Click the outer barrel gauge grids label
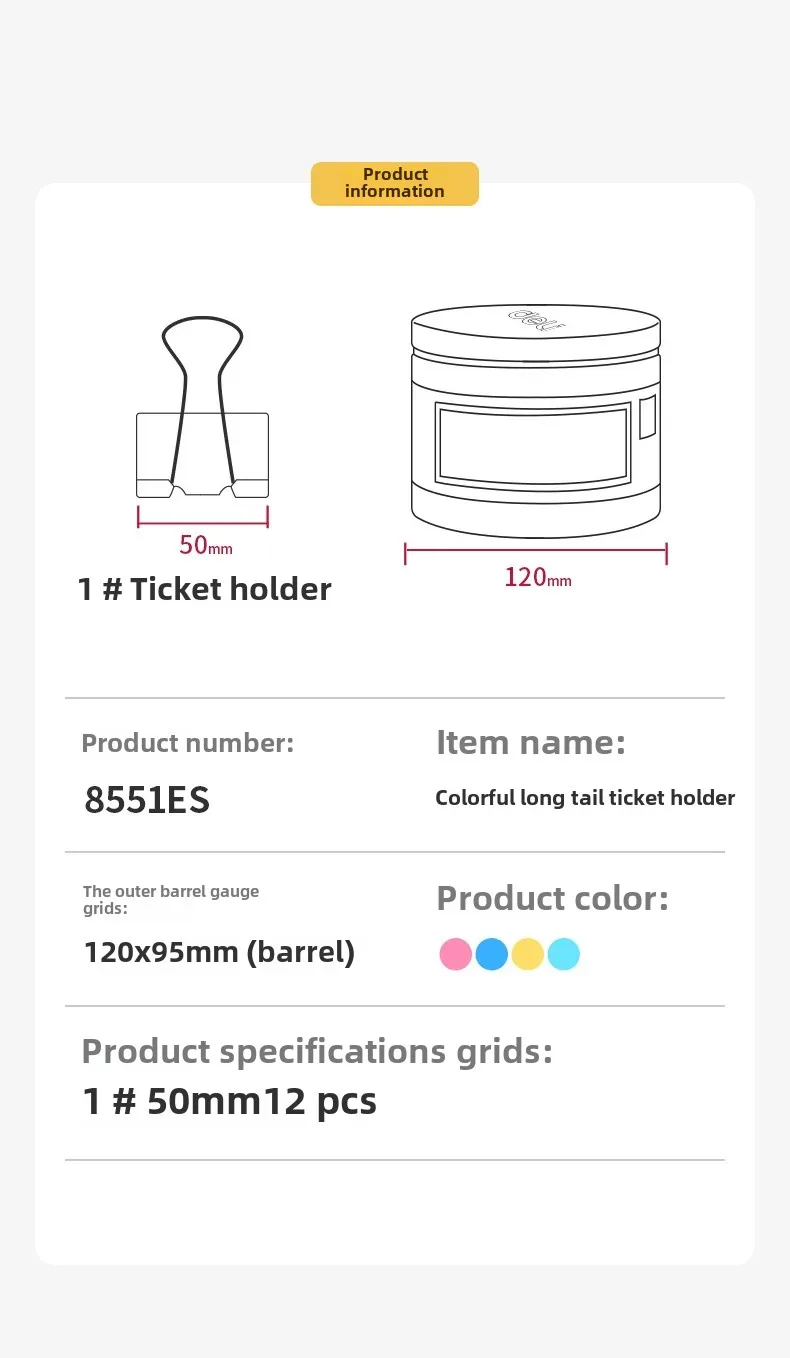 [171, 900]
